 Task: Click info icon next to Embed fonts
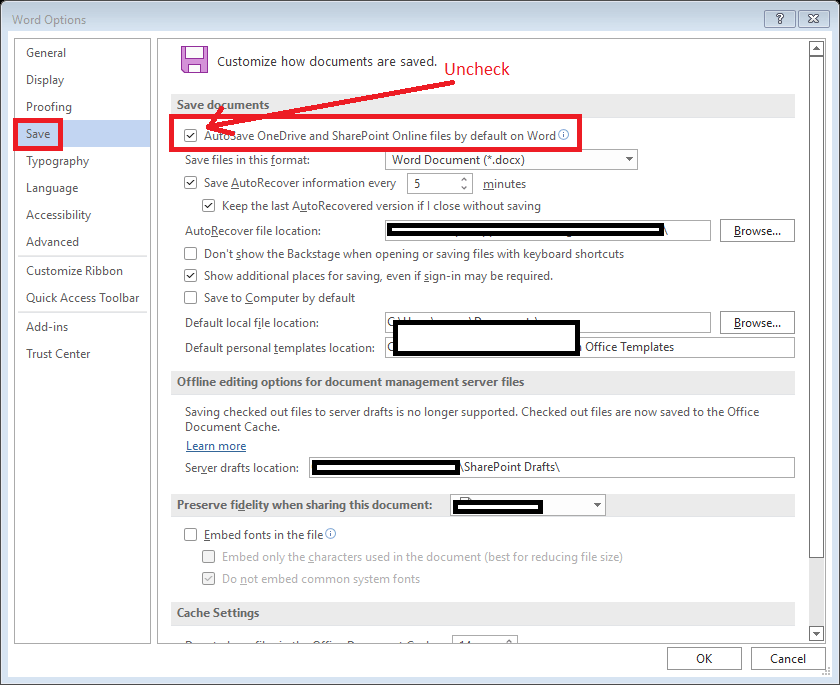tap(331, 533)
